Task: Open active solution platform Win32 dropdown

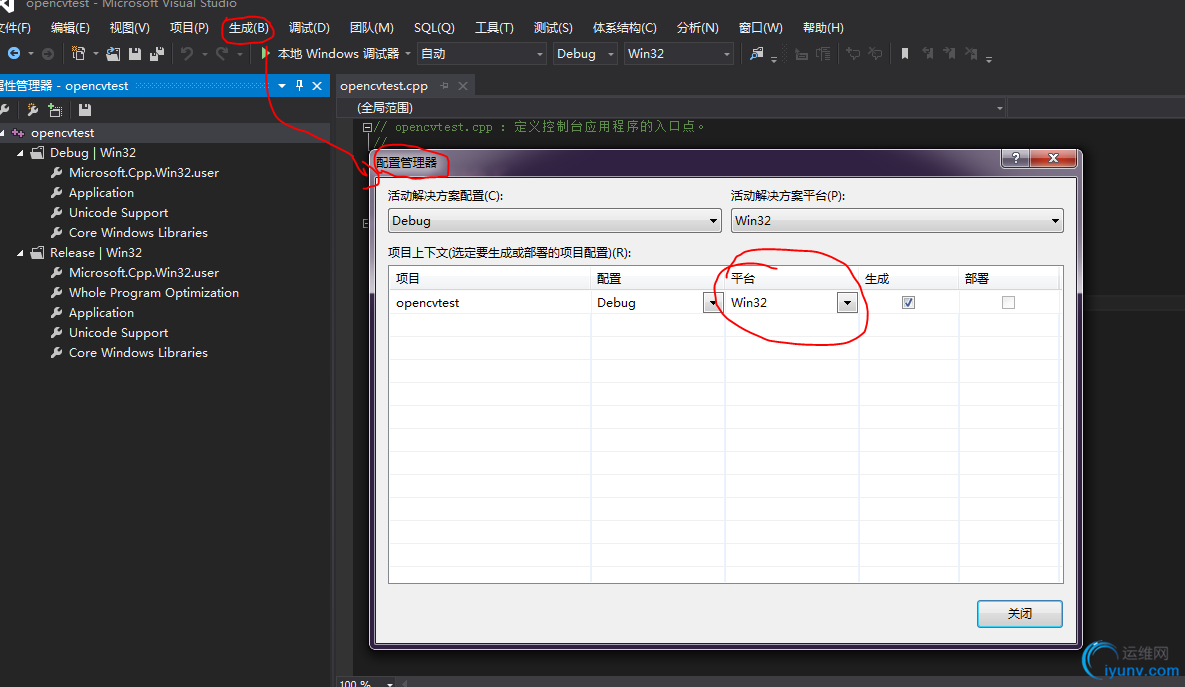Action: [x=897, y=221]
